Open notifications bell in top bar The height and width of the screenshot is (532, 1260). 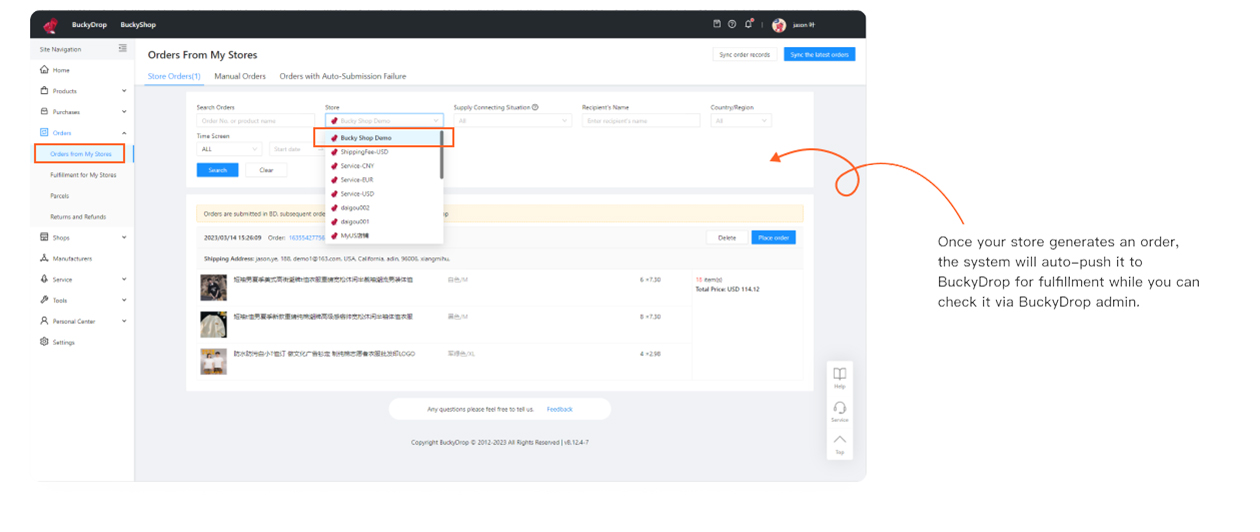click(748, 24)
